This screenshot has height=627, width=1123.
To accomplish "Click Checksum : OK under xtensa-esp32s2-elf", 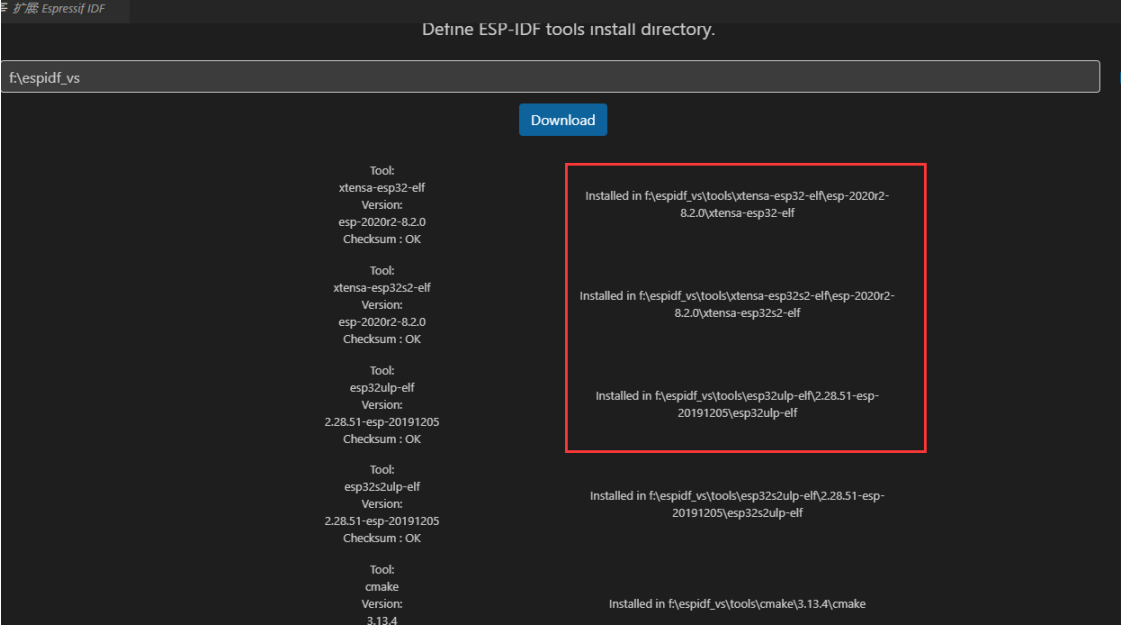I will click(x=382, y=339).
